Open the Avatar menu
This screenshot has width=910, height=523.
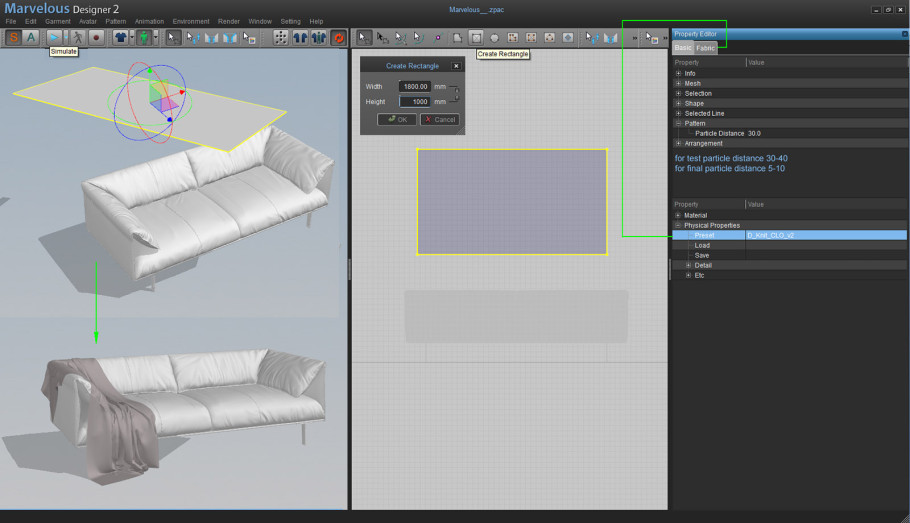tap(88, 21)
